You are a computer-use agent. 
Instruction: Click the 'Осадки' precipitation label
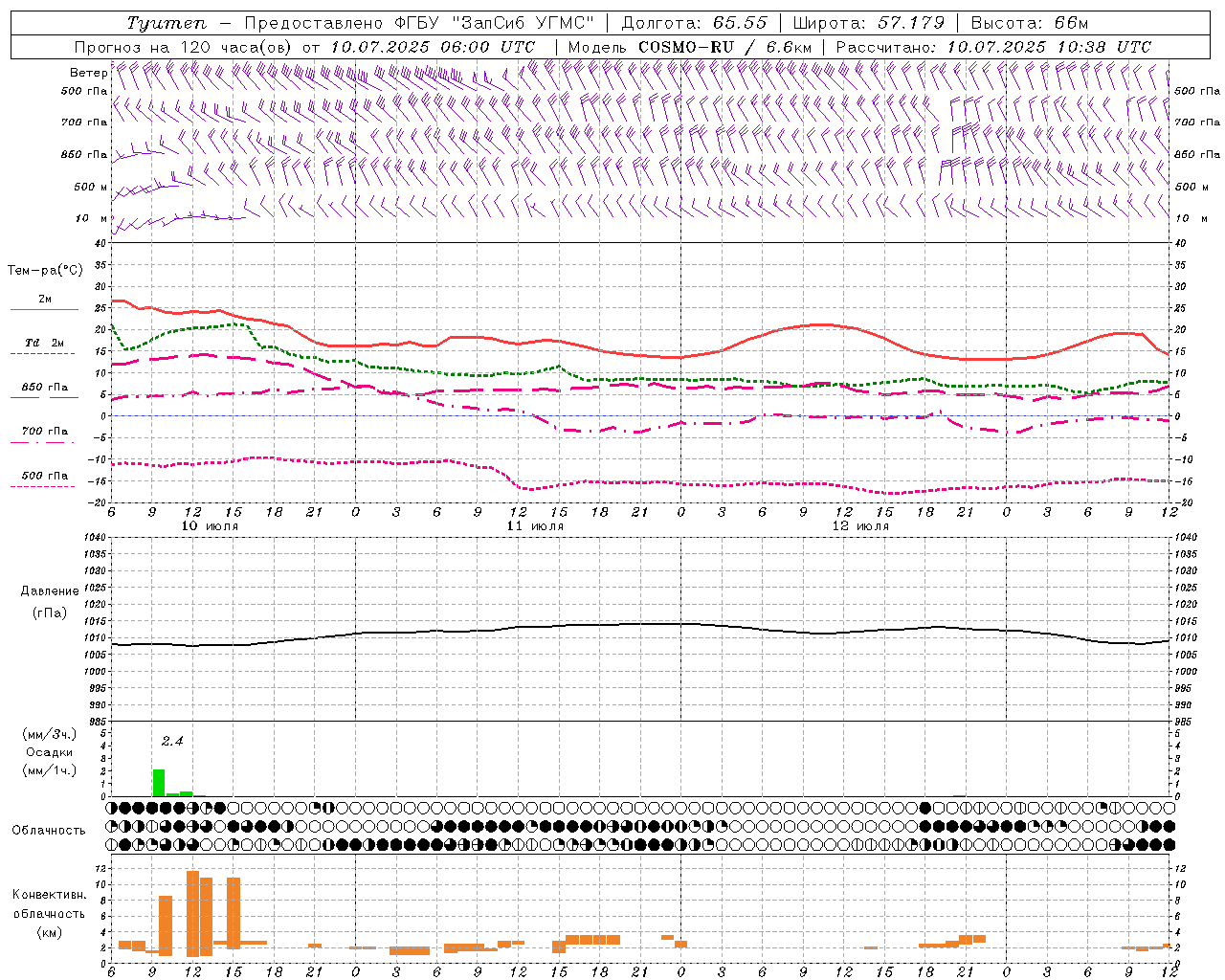pyautogui.click(x=49, y=752)
